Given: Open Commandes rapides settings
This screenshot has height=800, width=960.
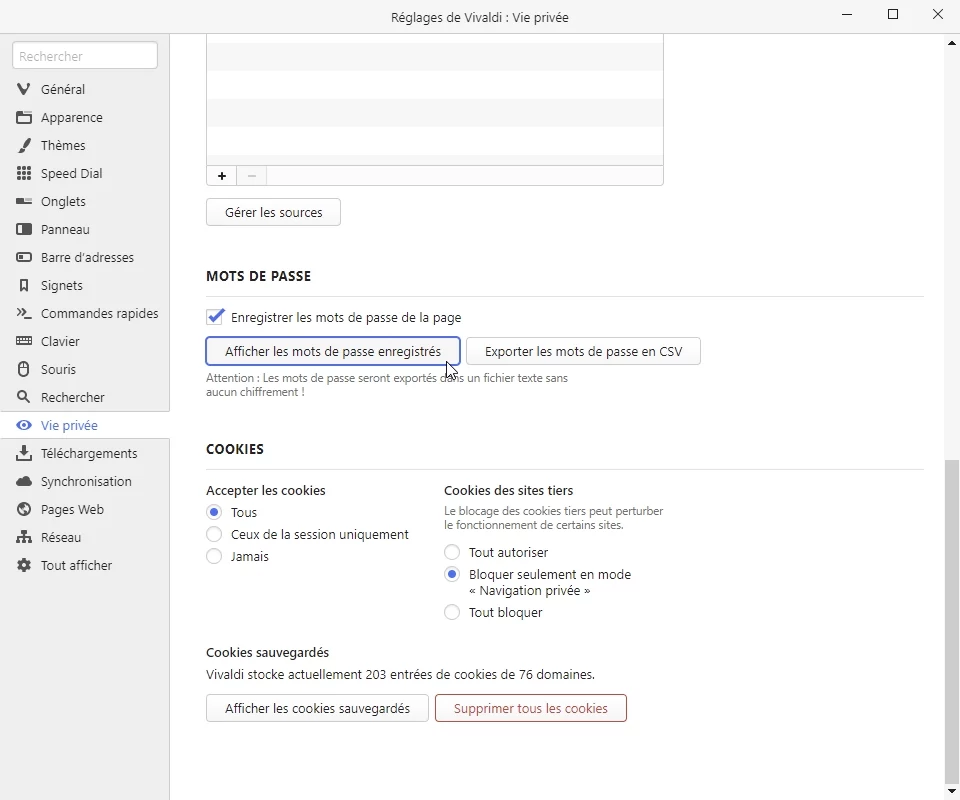Looking at the screenshot, I should [85, 313].
